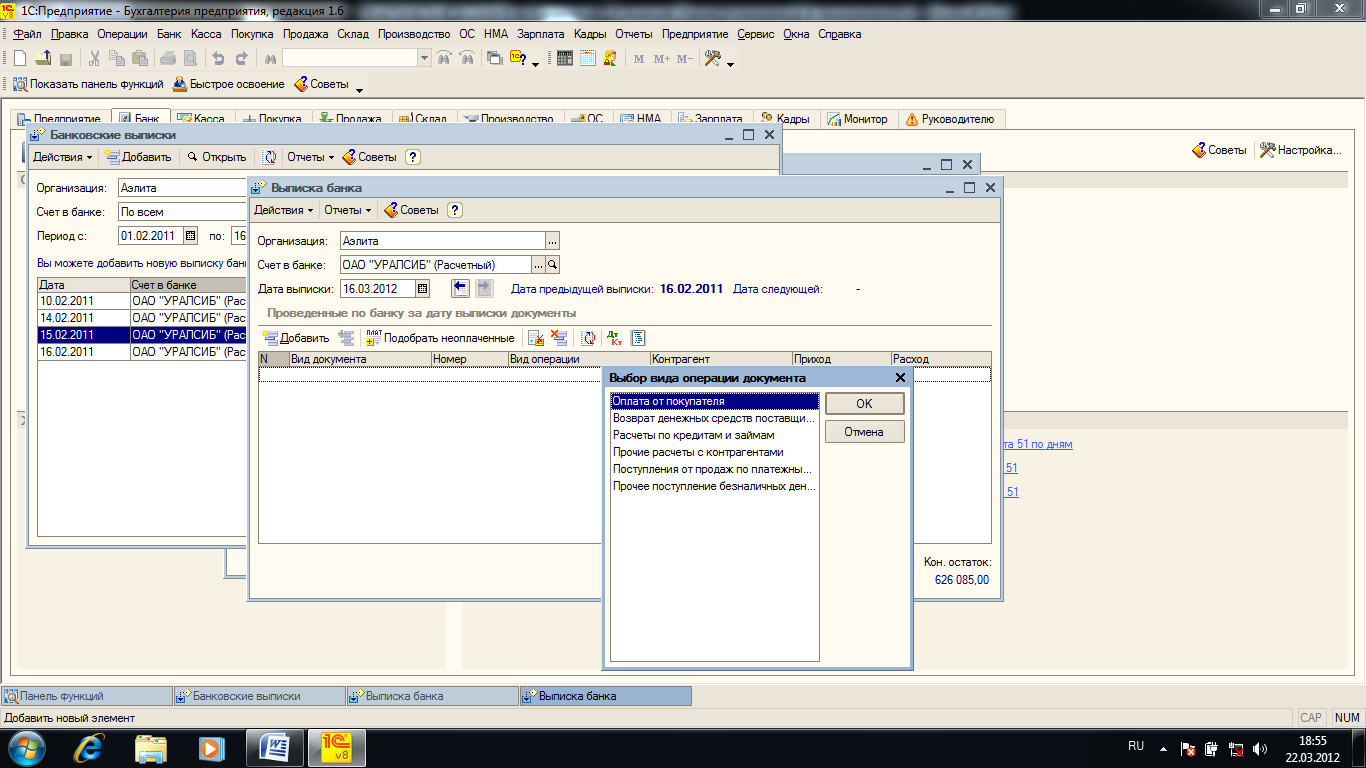Select Расчеты по кредитам и займам
The image size is (1366, 768).
tap(714, 435)
